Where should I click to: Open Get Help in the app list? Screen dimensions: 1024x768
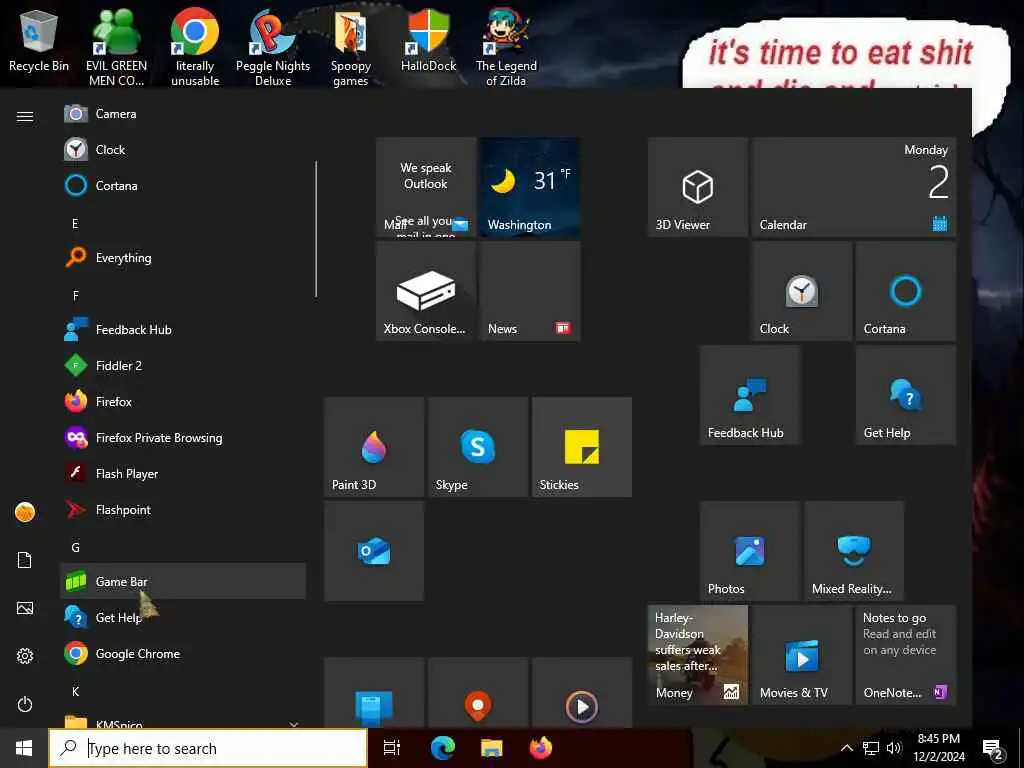[x=183, y=616]
